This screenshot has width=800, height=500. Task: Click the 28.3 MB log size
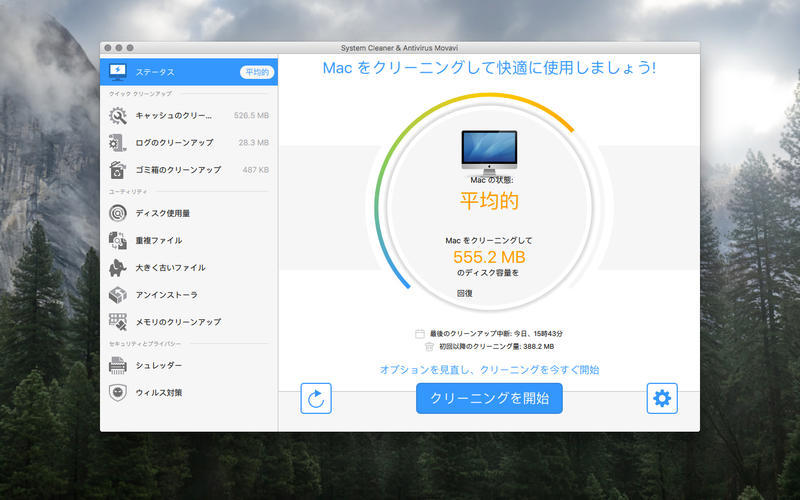(x=254, y=143)
